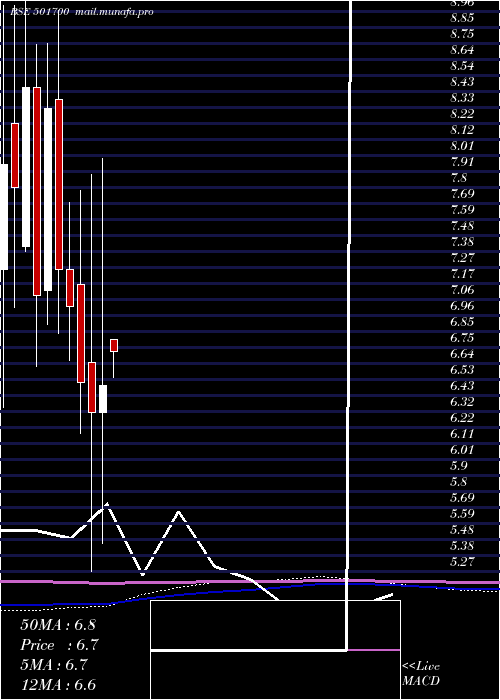
Task: Click the BSE 501700 chart title
Action: pyautogui.click(x=39, y=12)
